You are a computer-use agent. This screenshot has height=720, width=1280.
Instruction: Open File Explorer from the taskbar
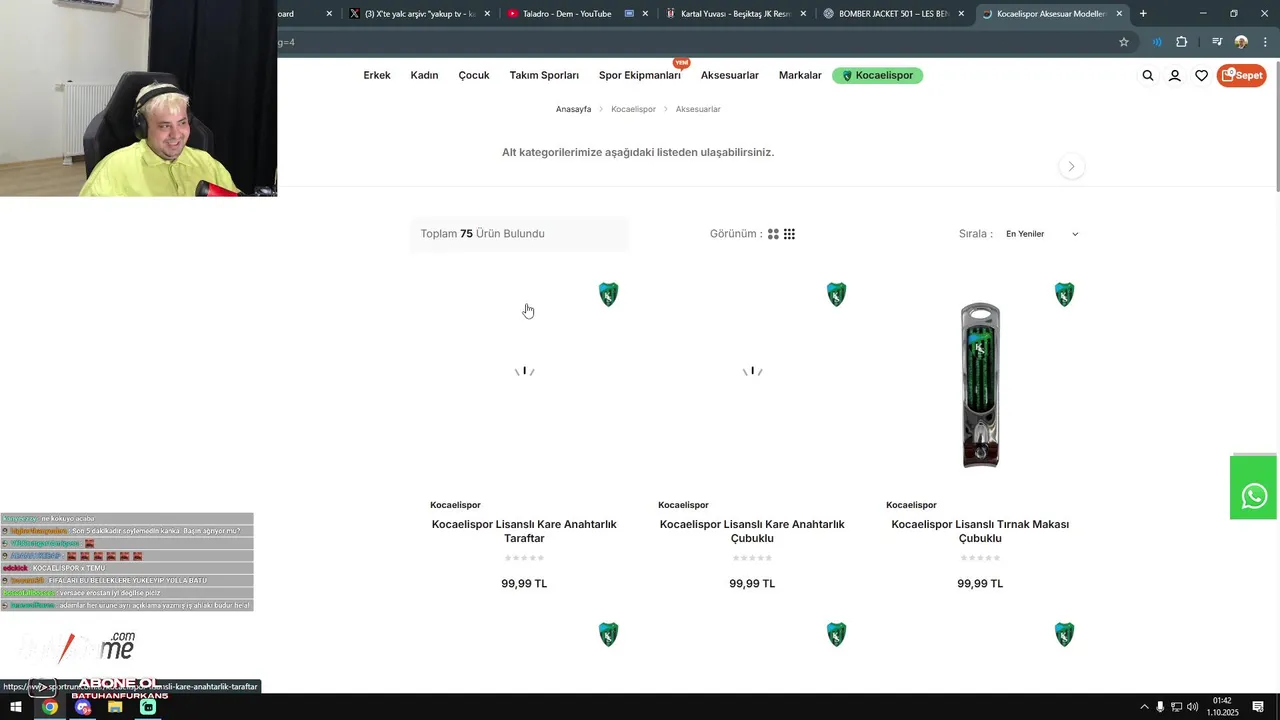(115, 707)
